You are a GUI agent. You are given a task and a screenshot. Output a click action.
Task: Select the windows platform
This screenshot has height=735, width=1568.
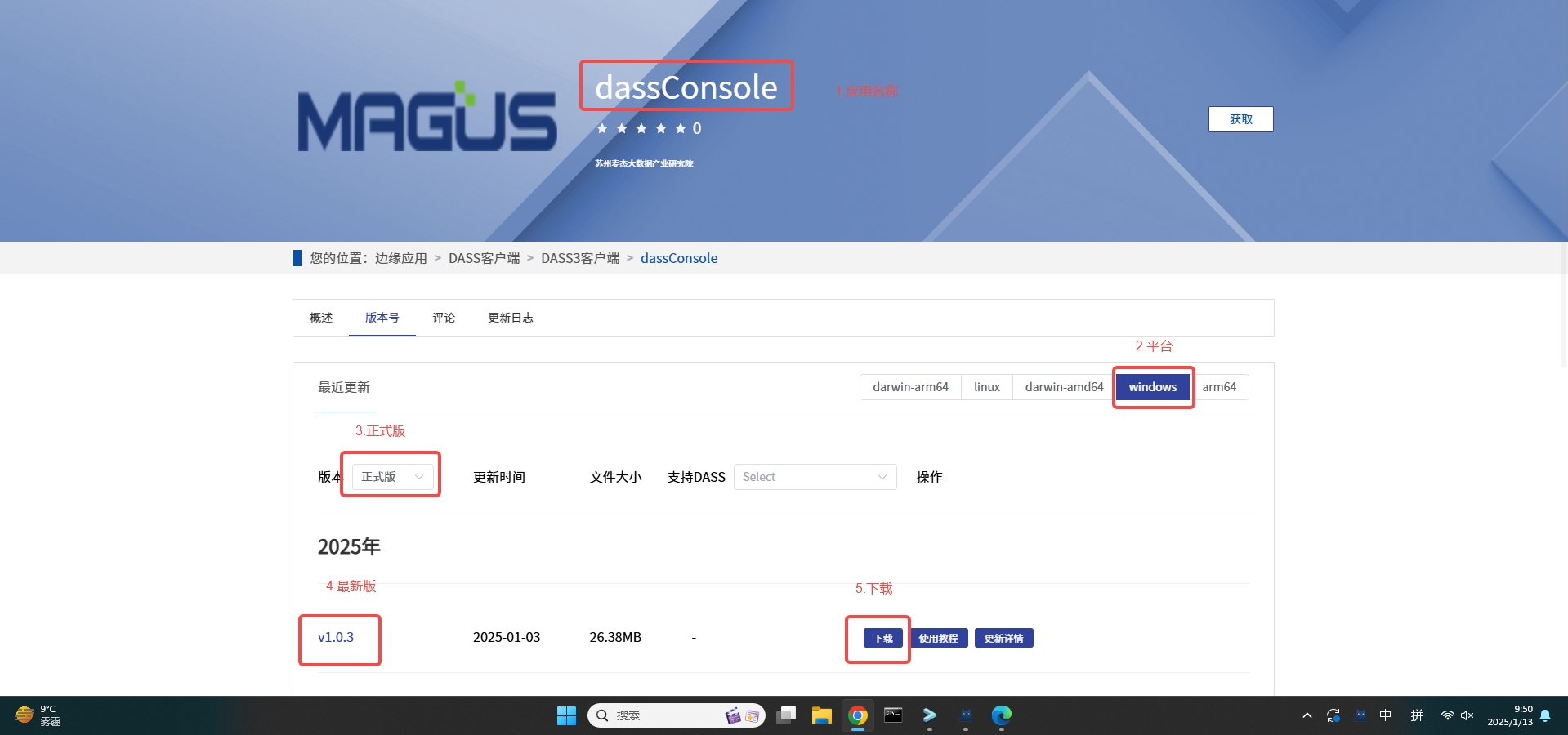[1153, 387]
